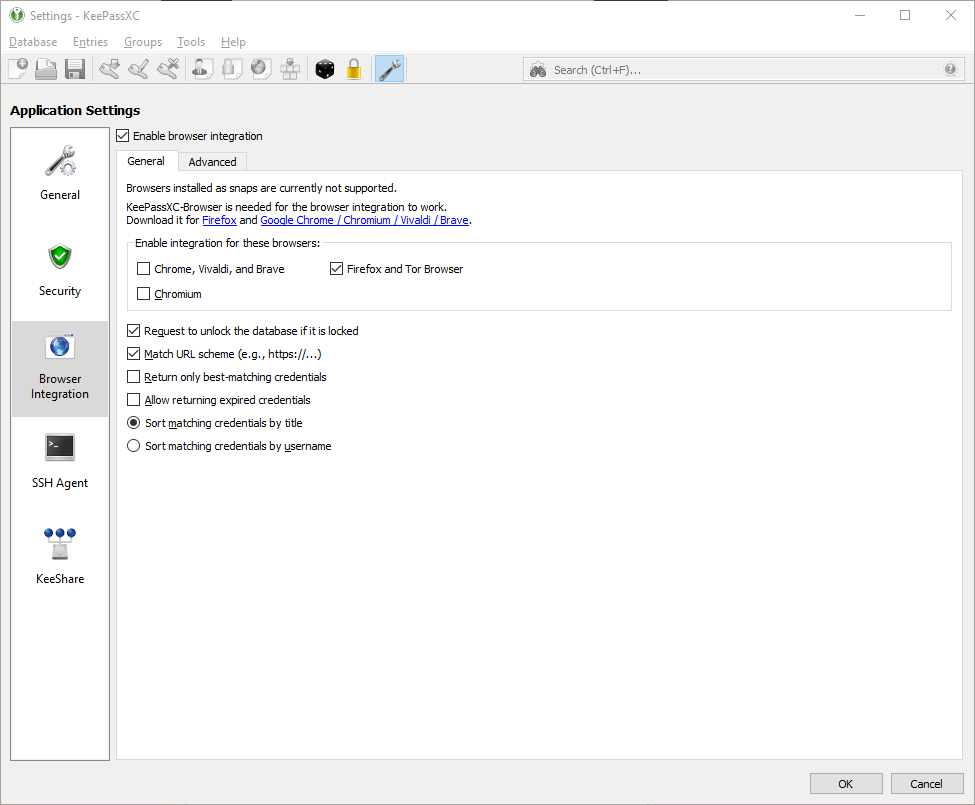Confirm settings with OK button
The height and width of the screenshot is (805, 975).
[846, 784]
